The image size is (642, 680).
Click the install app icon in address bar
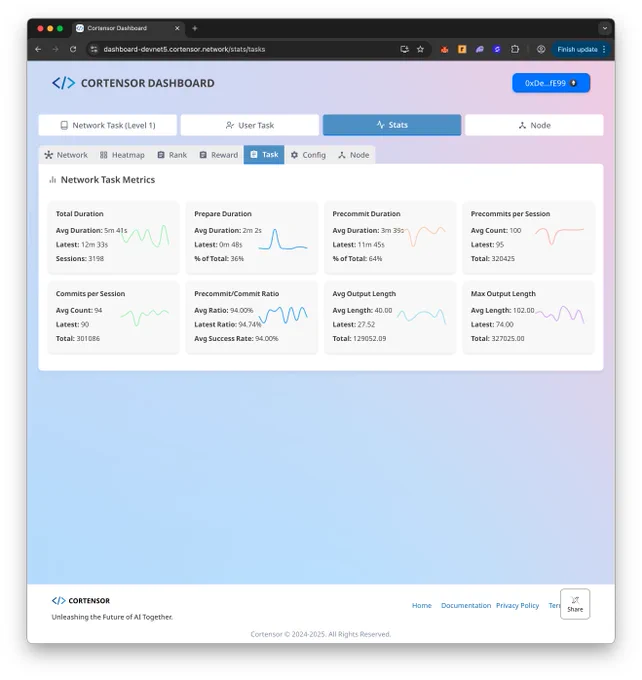404,49
